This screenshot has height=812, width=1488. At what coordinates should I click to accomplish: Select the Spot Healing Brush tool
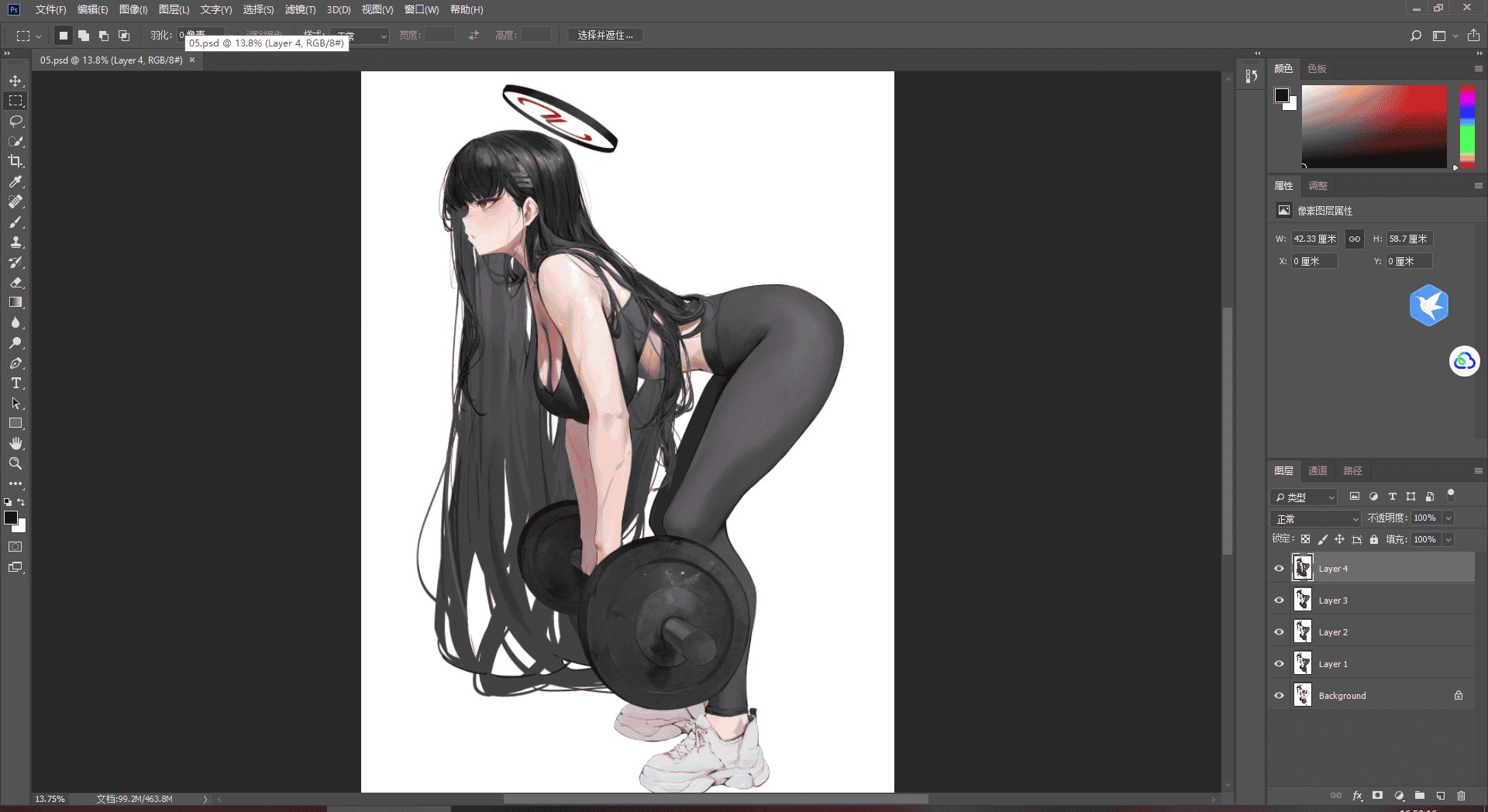[x=15, y=201]
